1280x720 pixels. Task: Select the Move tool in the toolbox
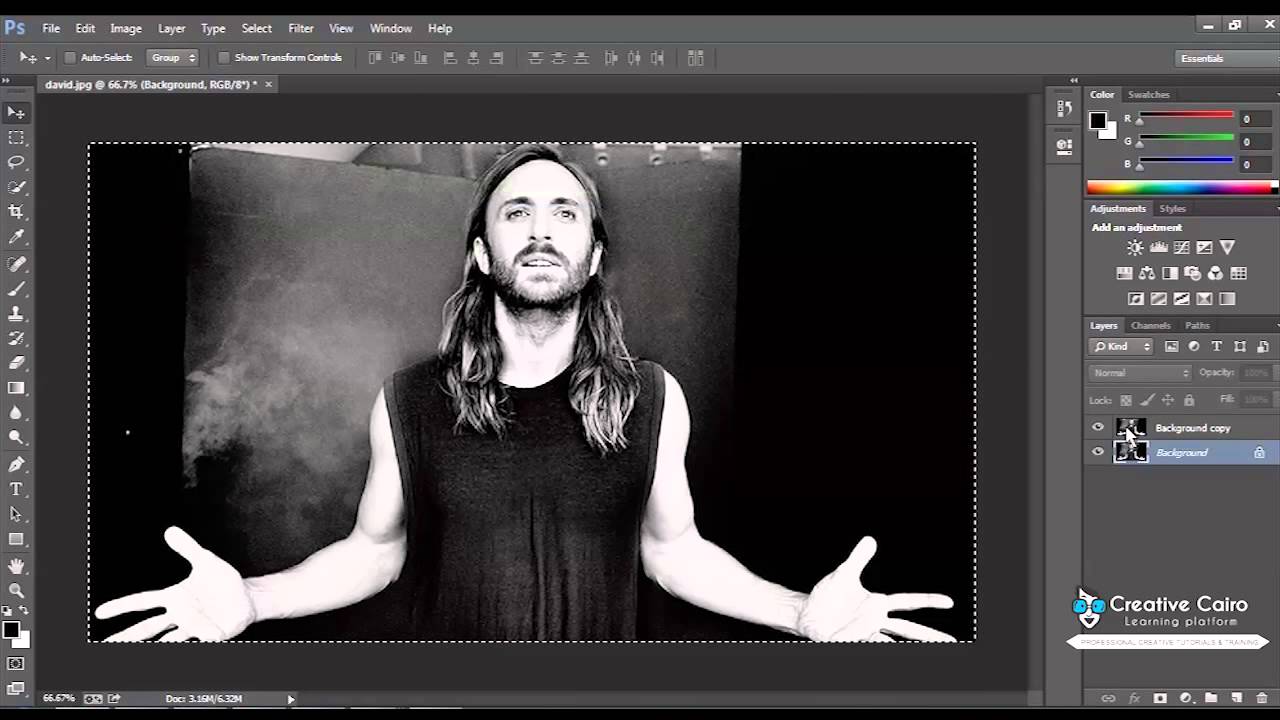pyautogui.click(x=16, y=113)
